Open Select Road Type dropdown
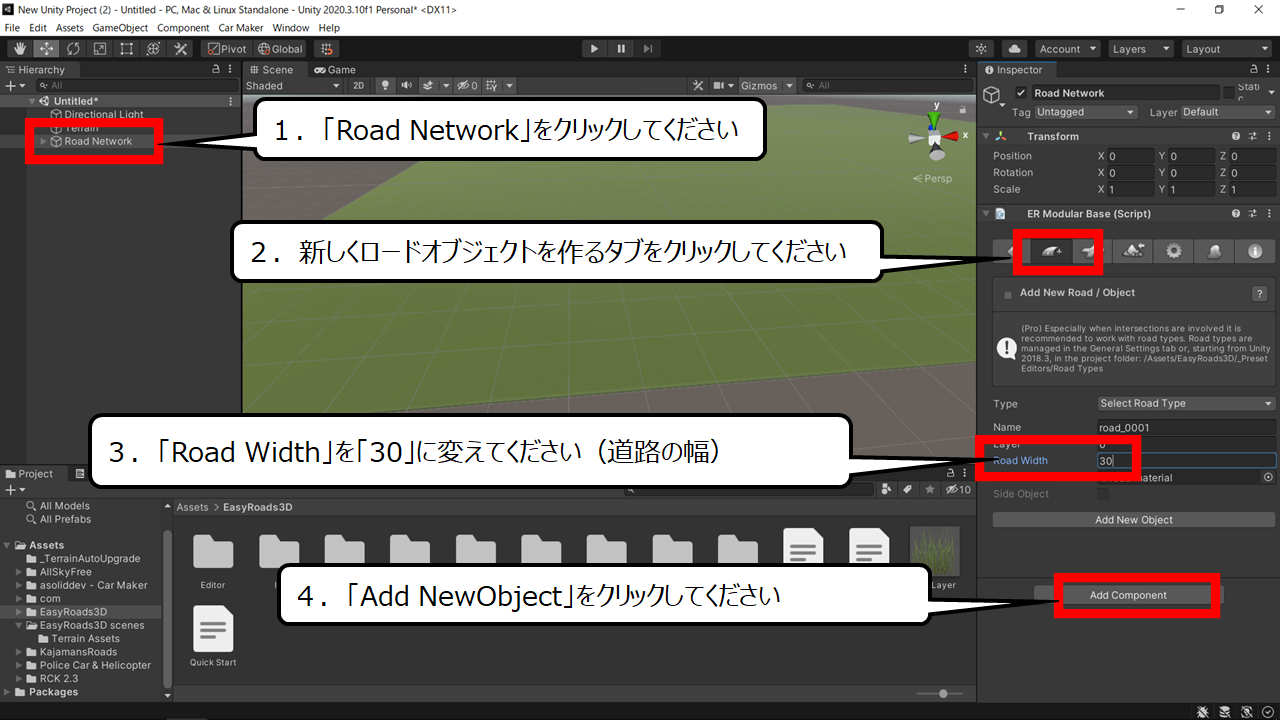1280x720 pixels. pyautogui.click(x=1187, y=404)
